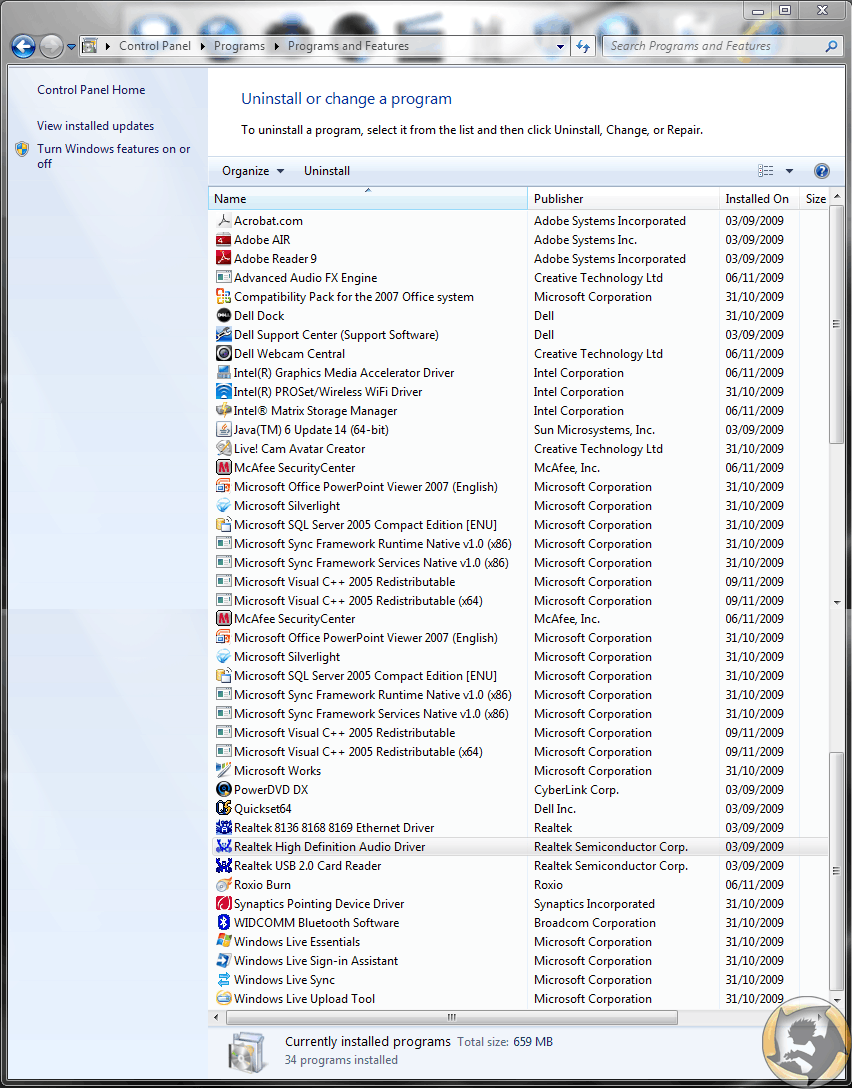852x1089 pixels.
Task: Click the Change your view icon
Action: tap(766, 171)
